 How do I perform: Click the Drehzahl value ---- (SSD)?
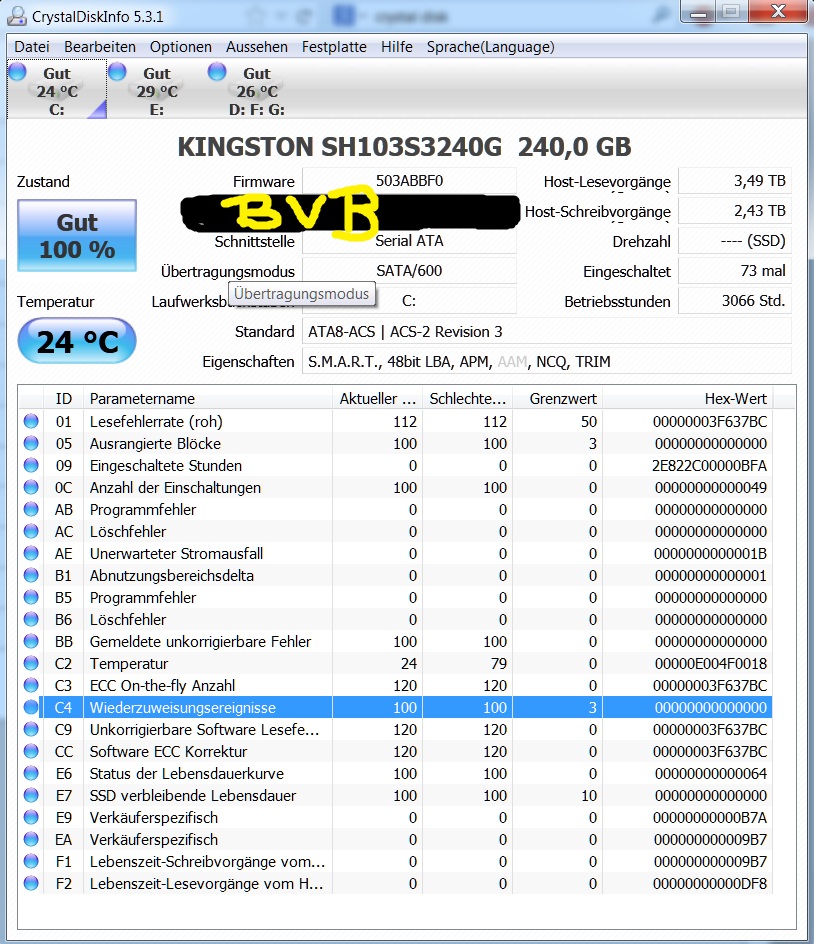click(735, 241)
